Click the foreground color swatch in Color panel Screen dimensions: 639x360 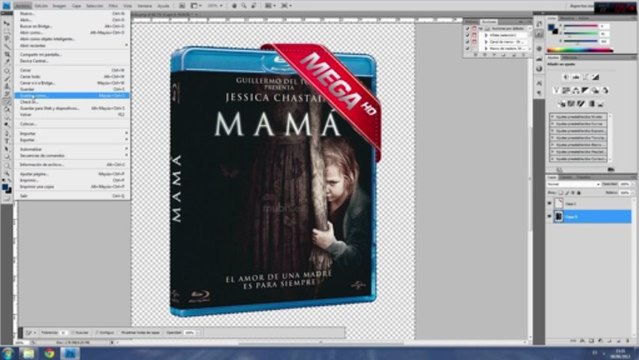(x=551, y=27)
